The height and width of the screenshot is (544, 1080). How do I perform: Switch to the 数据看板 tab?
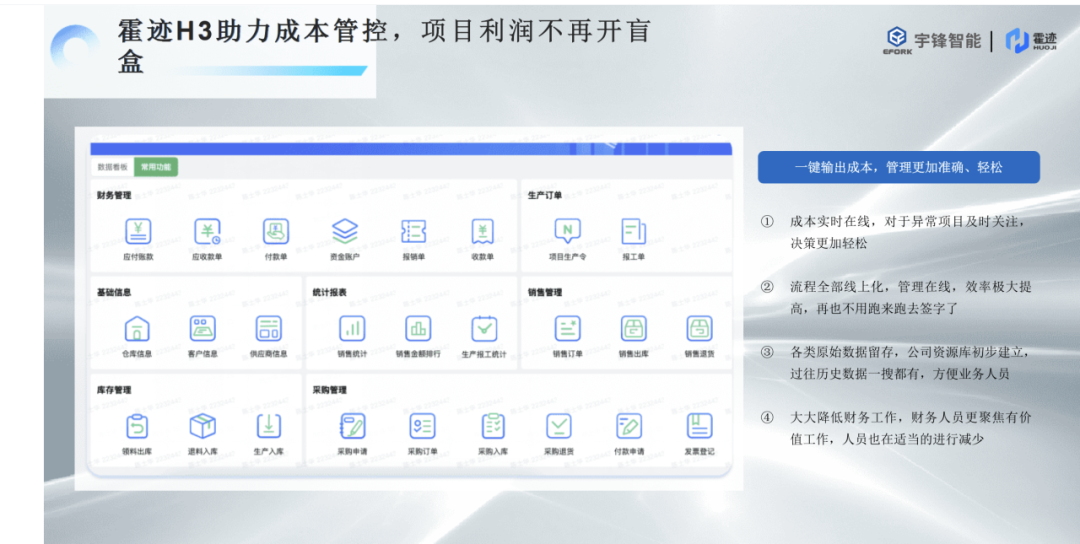point(112,167)
